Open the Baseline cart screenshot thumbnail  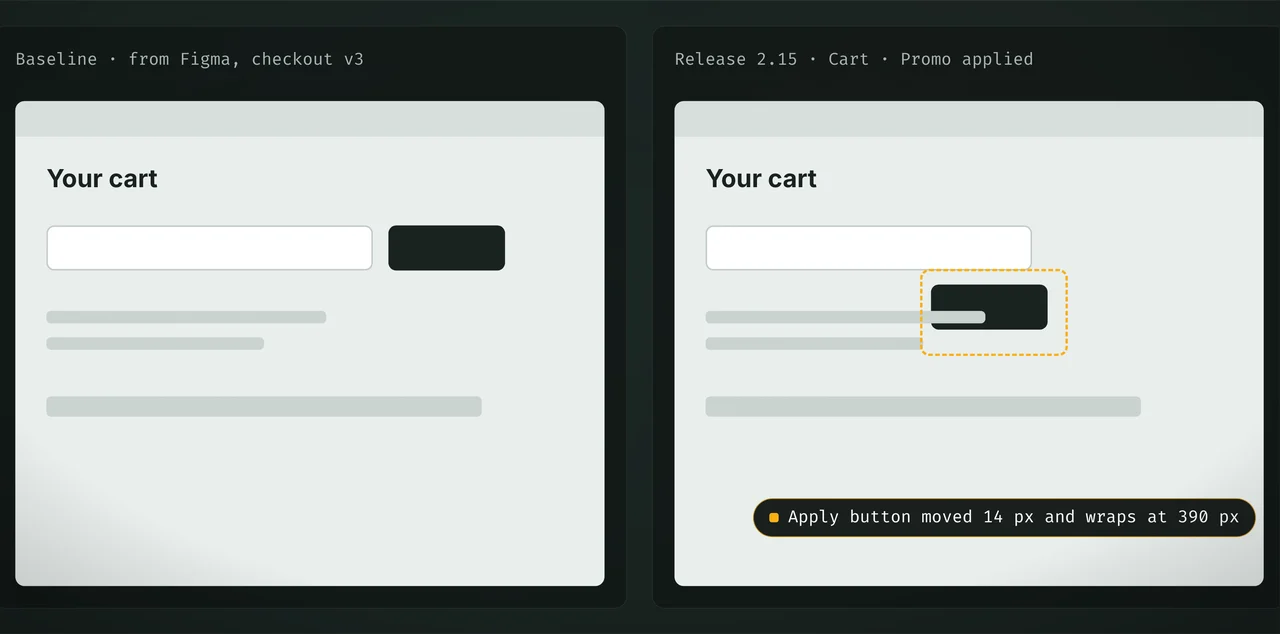(x=310, y=343)
